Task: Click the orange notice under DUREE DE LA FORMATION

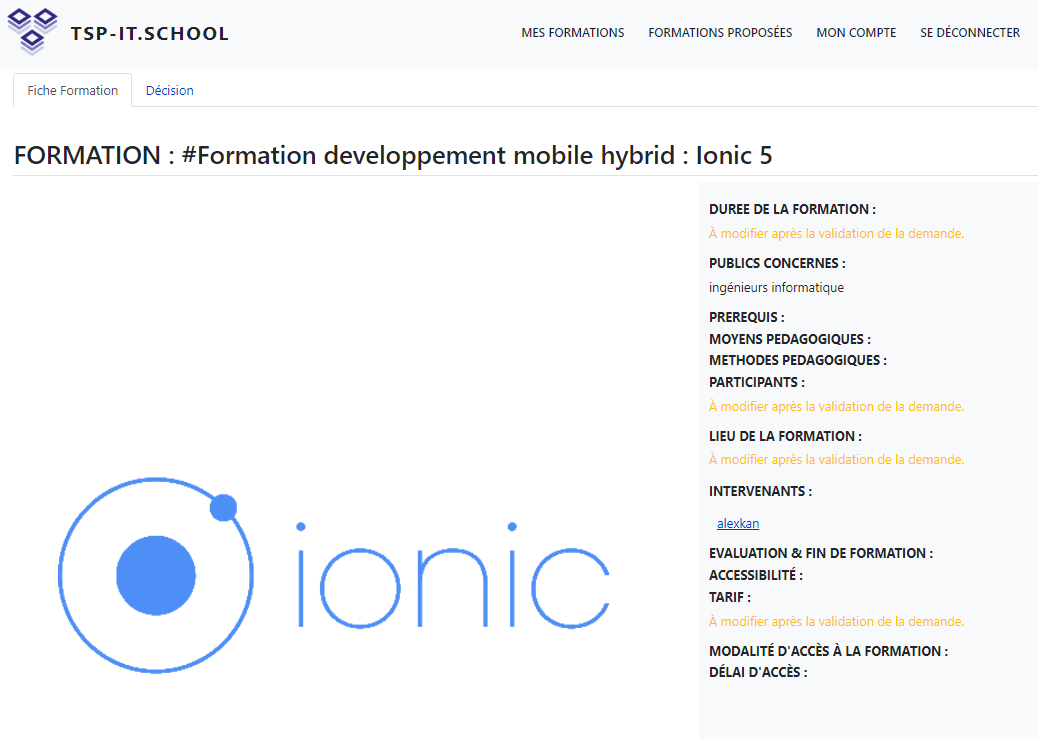Action: tap(836, 233)
